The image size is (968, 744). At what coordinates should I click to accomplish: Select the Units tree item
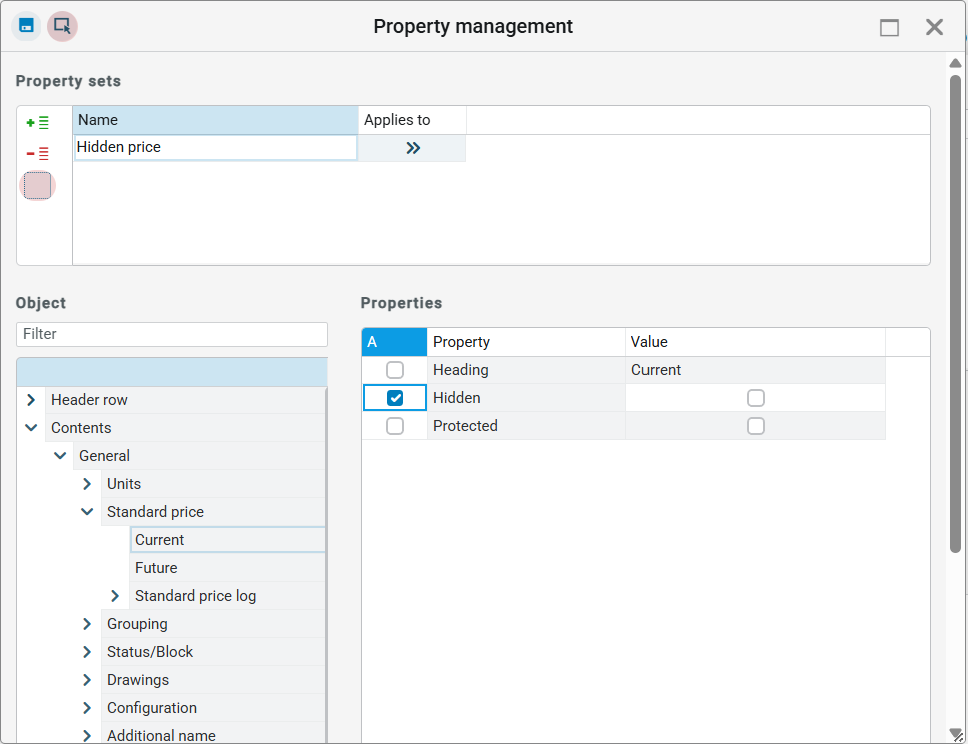pyautogui.click(x=213, y=484)
